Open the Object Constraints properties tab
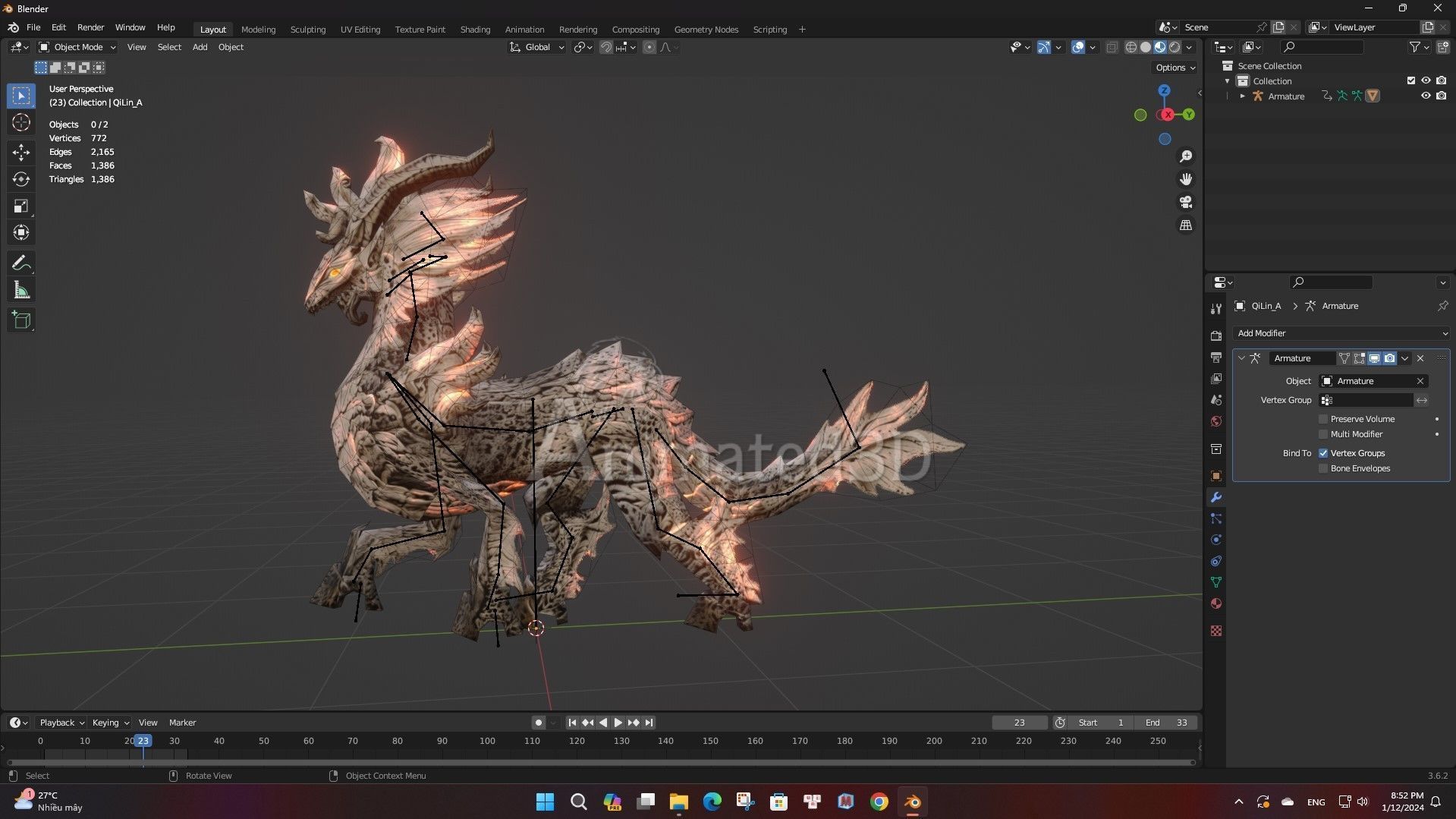Screen dimensions: 1456x819 click(x=1216, y=561)
